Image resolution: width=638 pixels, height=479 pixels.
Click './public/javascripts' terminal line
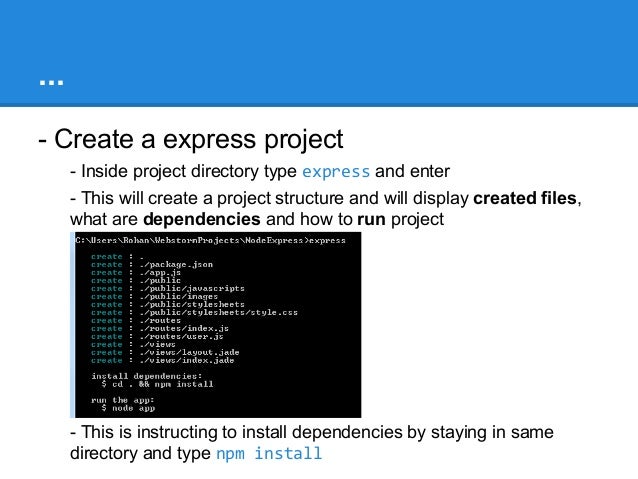[168, 289]
